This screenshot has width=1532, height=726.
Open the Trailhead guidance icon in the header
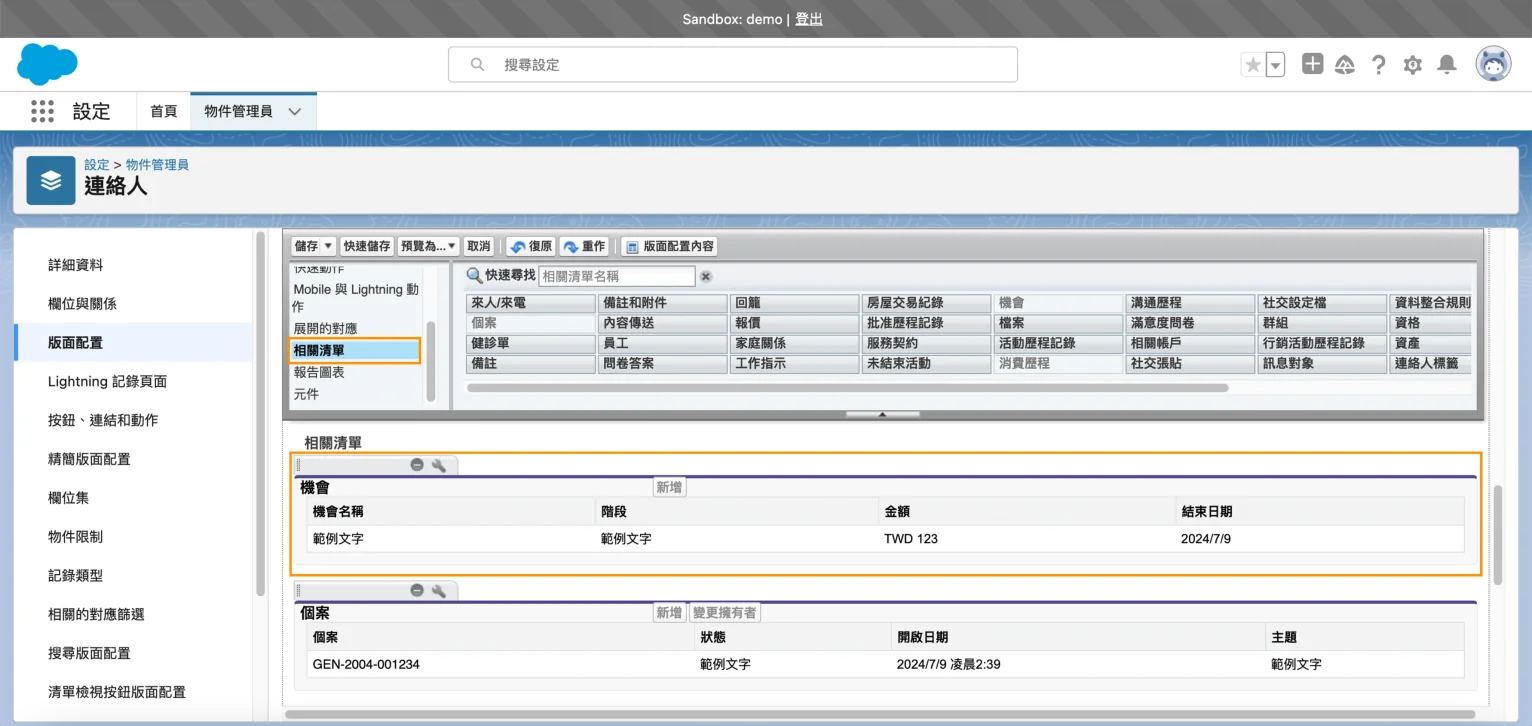[x=1345, y=65]
